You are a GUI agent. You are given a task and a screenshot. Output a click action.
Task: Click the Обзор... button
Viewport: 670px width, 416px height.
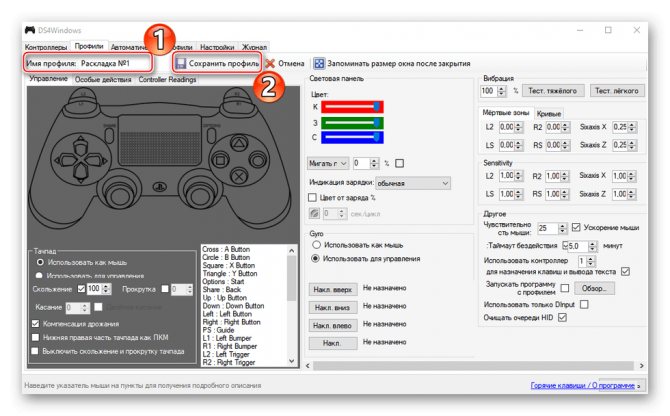[594, 289]
